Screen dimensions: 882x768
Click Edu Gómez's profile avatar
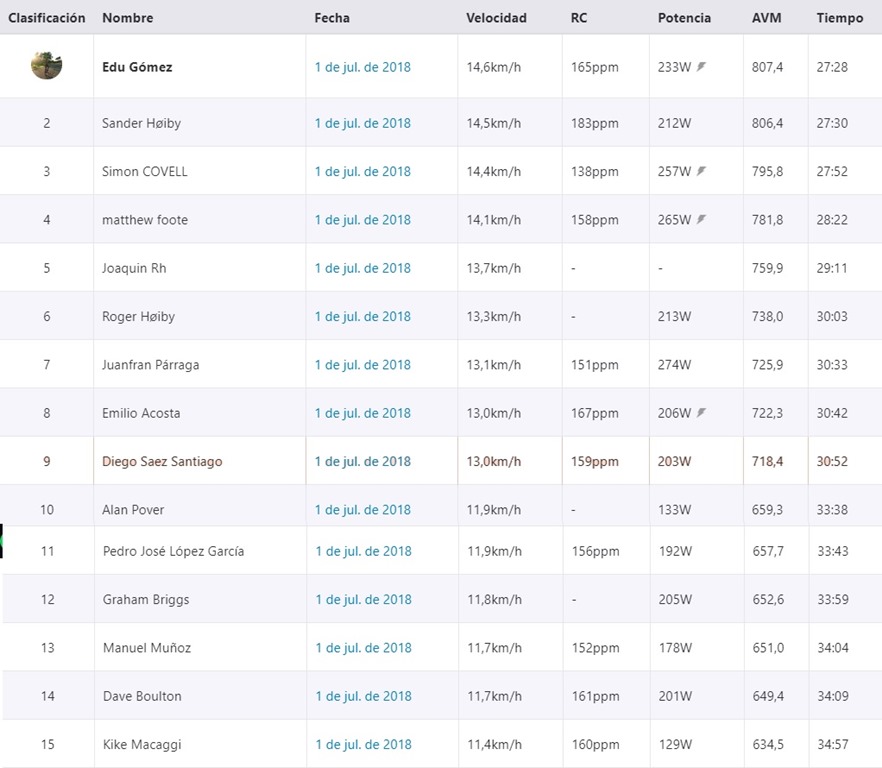coord(47,66)
